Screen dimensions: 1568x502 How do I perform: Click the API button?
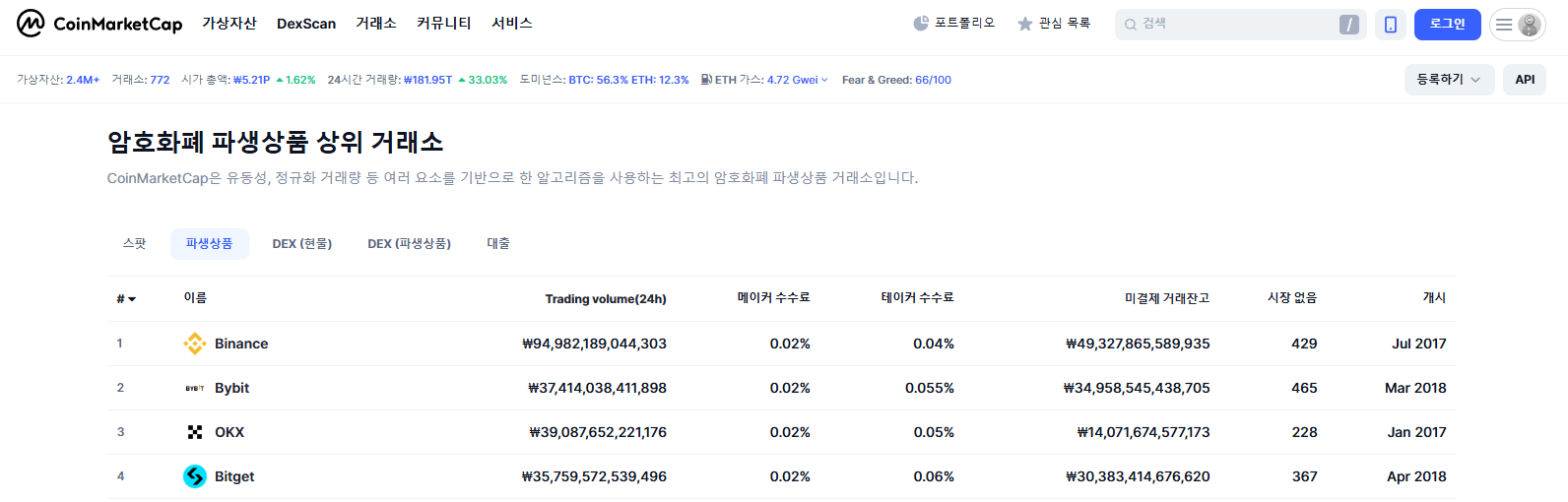pos(1525,80)
